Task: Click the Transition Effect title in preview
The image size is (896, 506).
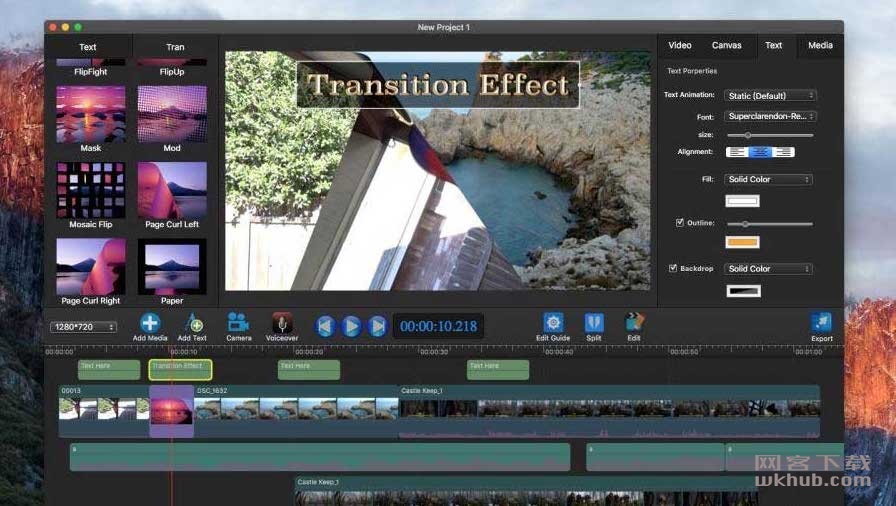Action: [x=438, y=85]
